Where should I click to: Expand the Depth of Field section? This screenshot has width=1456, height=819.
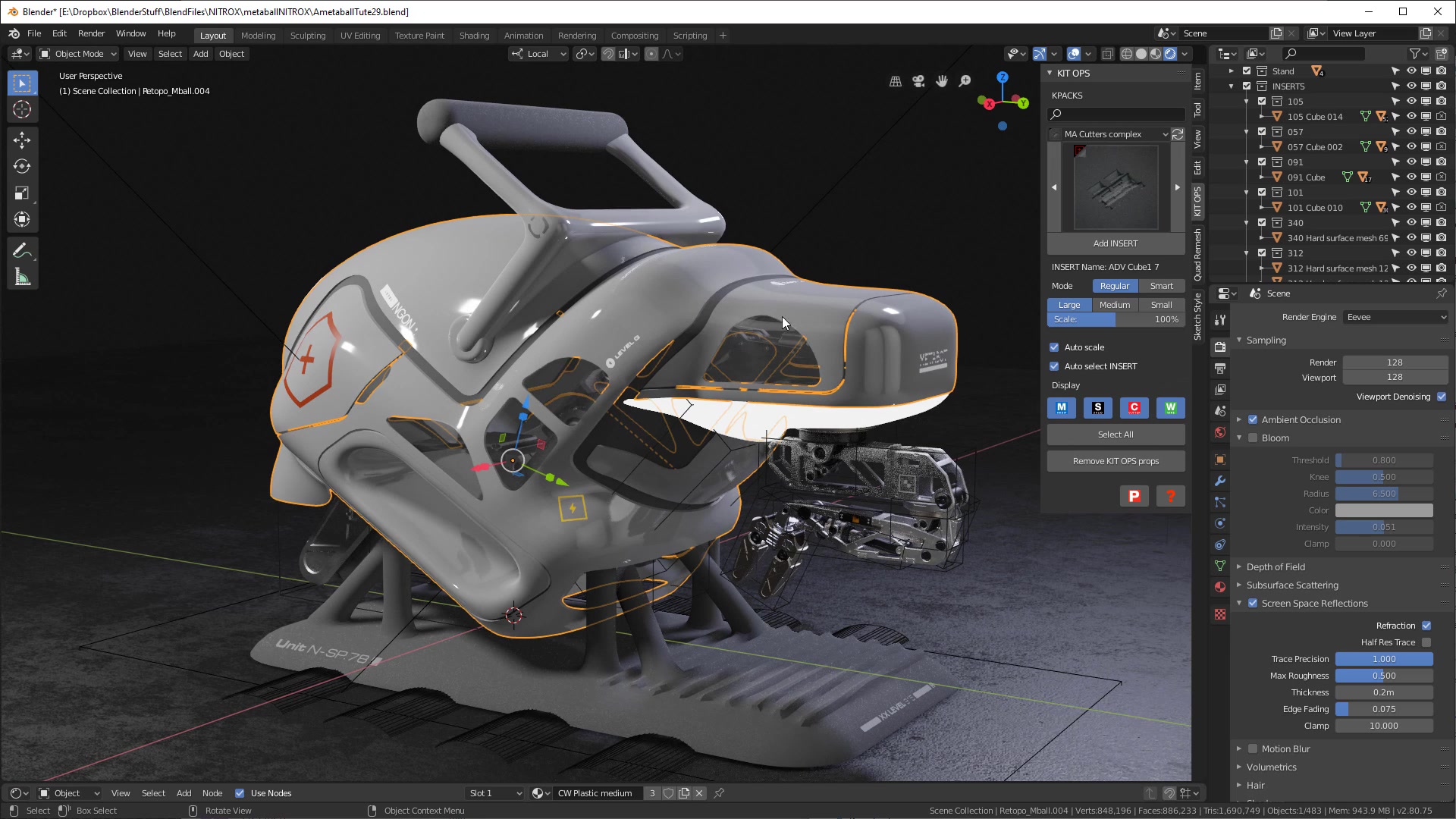[1241, 566]
